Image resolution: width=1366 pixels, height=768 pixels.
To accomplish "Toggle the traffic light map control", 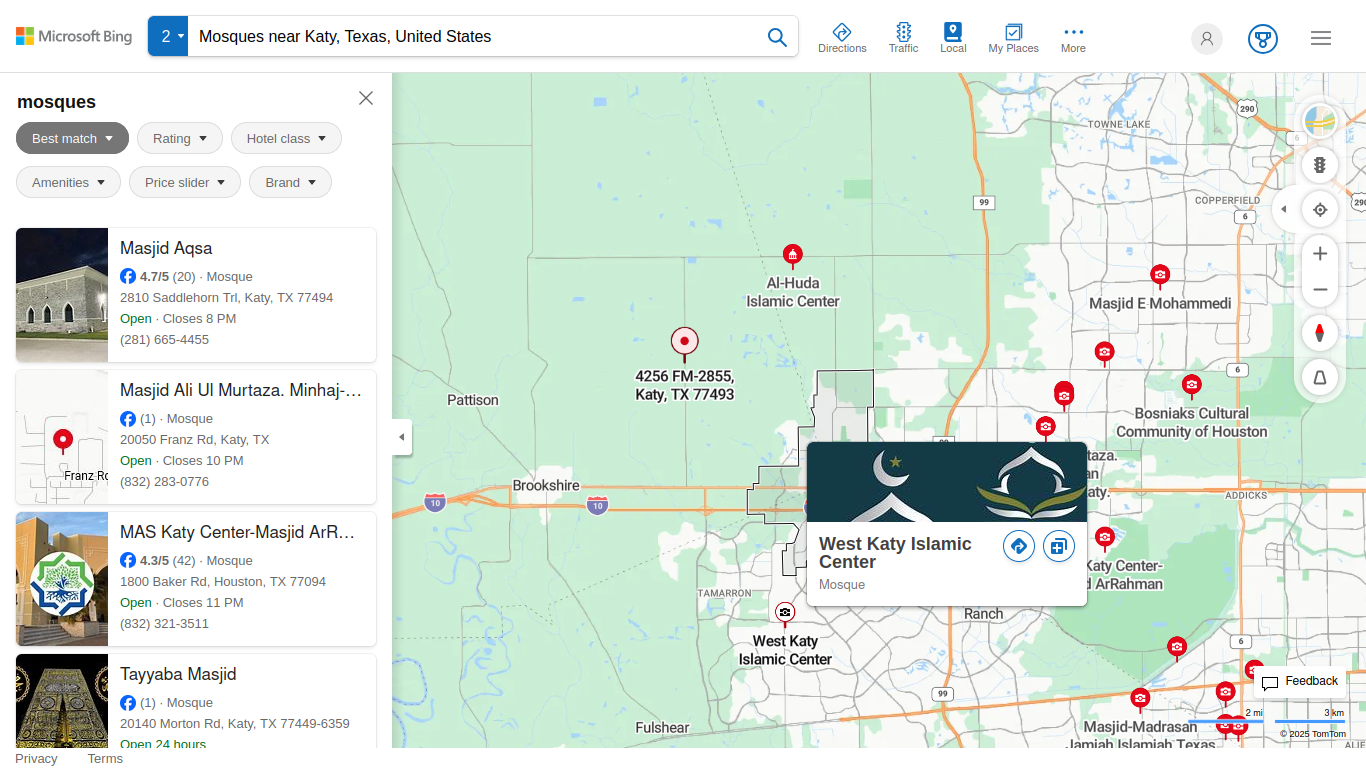I will tap(1320, 165).
